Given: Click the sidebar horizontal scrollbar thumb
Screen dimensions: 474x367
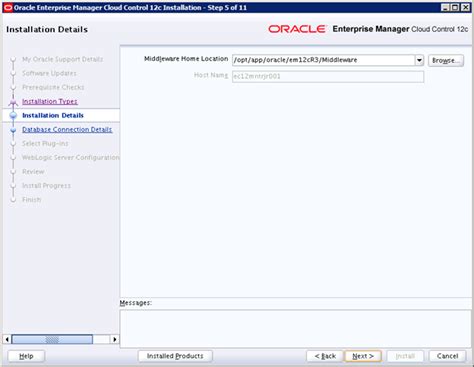Looking at the screenshot, I should pyautogui.click(x=52, y=339).
